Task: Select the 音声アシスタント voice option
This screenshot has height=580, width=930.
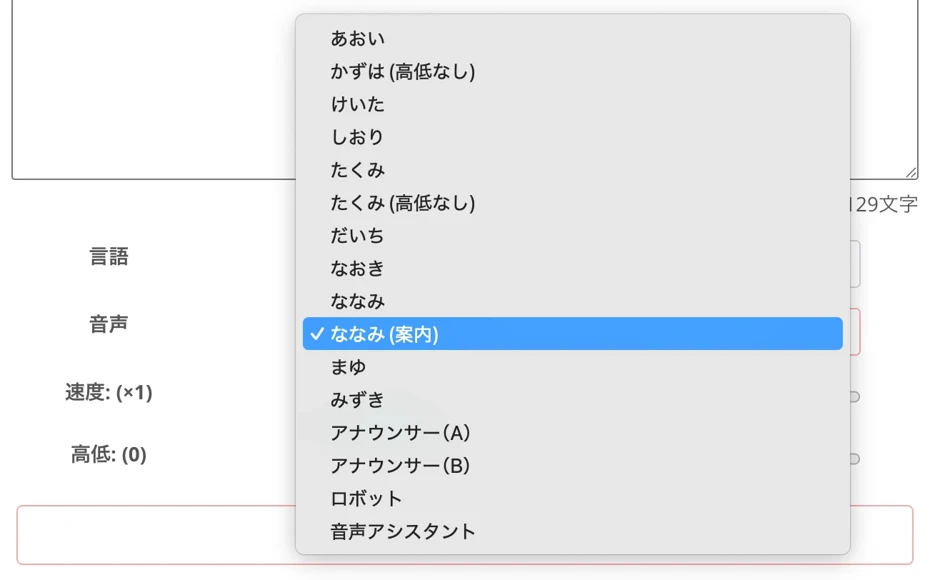Action: point(400,531)
